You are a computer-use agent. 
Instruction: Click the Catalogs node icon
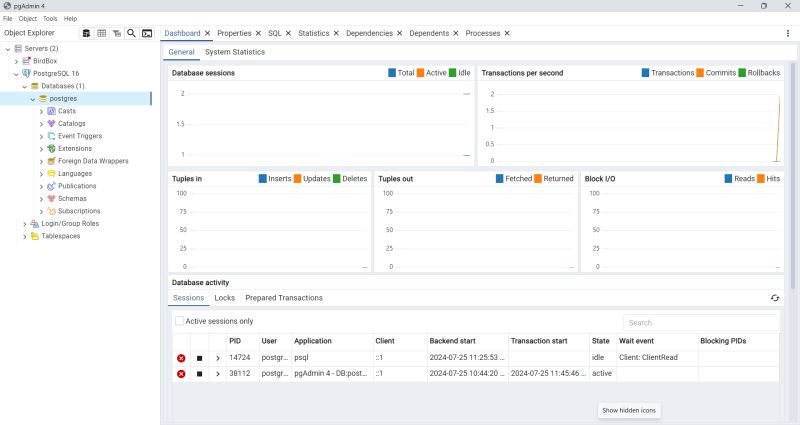click(52, 123)
